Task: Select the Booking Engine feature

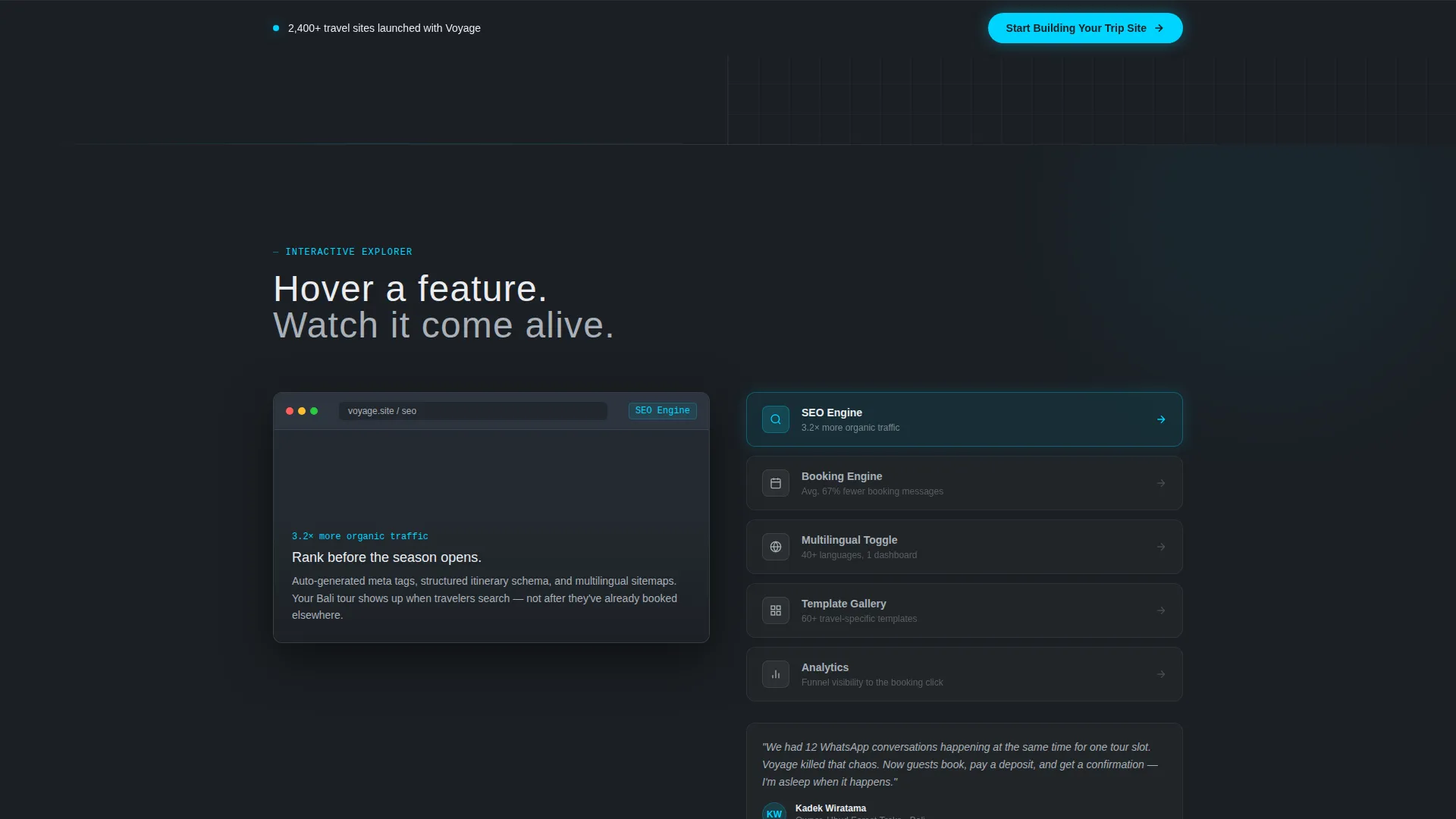Action: [964, 483]
